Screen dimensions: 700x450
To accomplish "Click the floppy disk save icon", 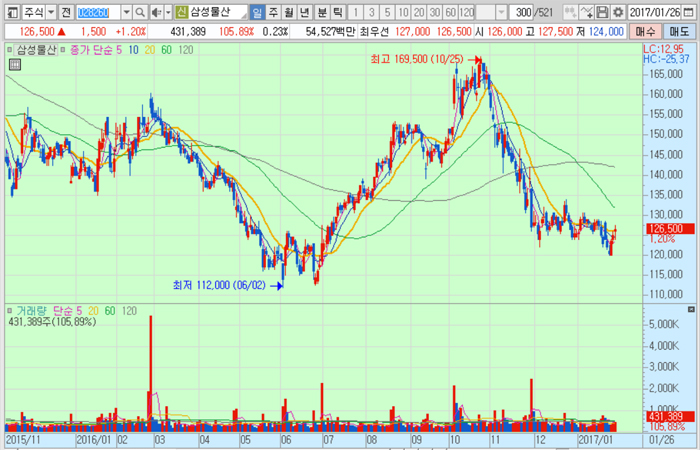I will 602,12.
